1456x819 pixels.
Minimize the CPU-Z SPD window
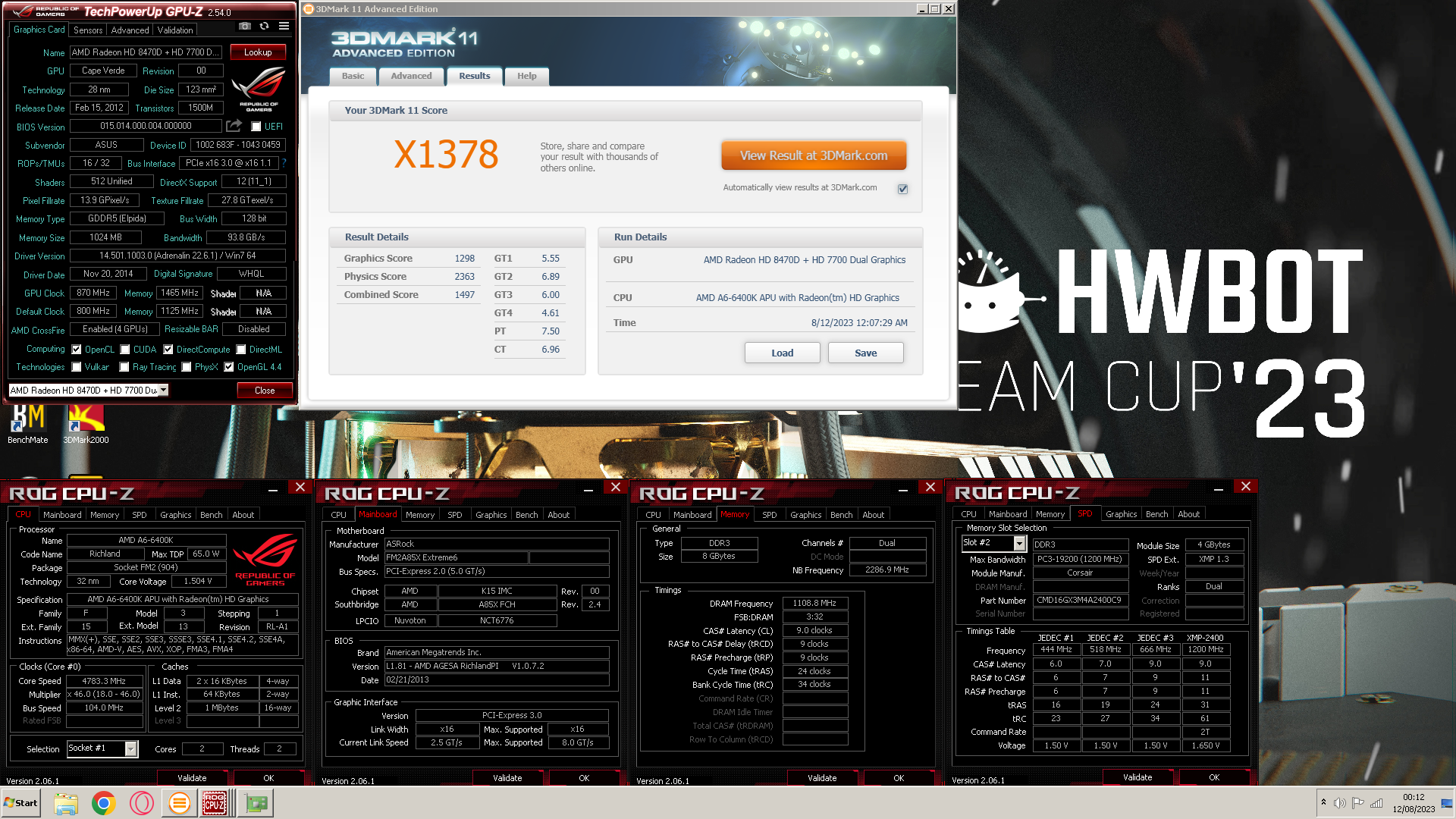coord(1219,489)
